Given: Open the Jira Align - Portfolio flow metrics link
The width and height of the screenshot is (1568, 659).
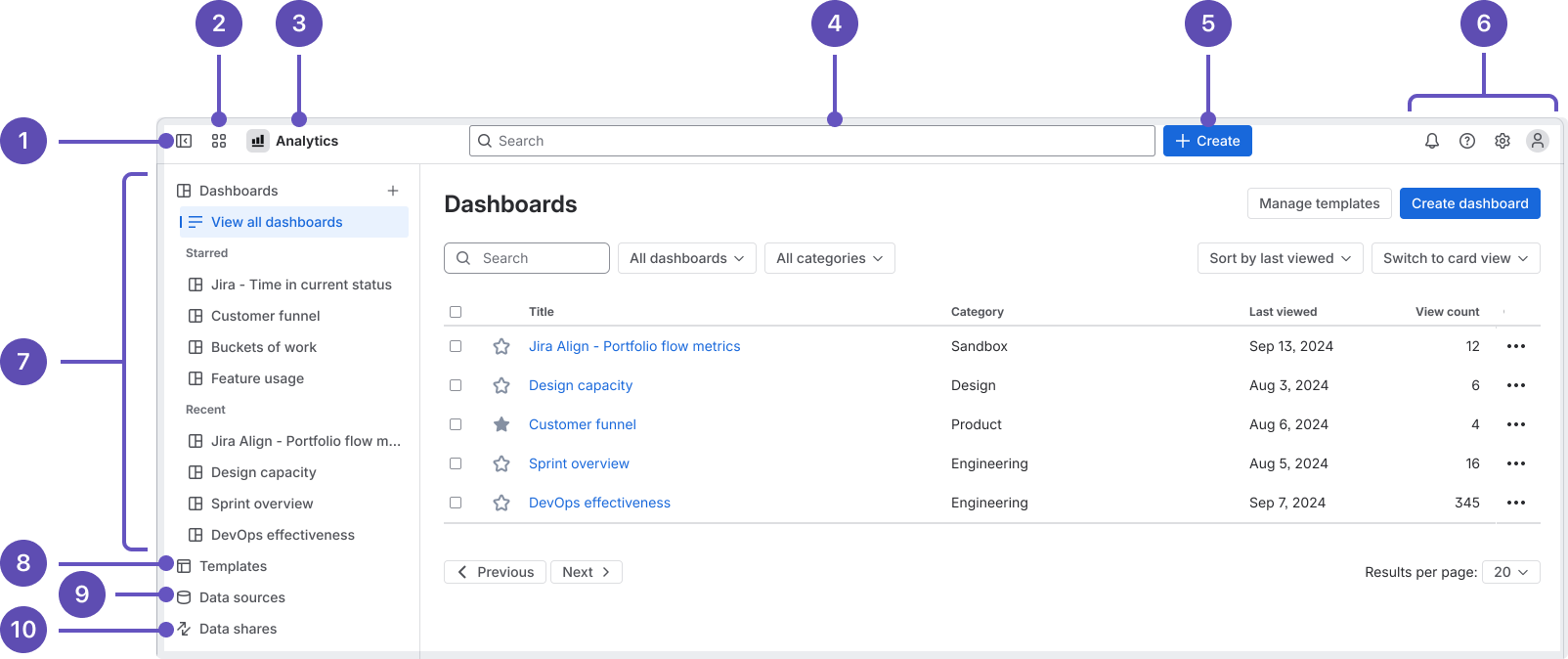Looking at the screenshot, I should 634,346.
